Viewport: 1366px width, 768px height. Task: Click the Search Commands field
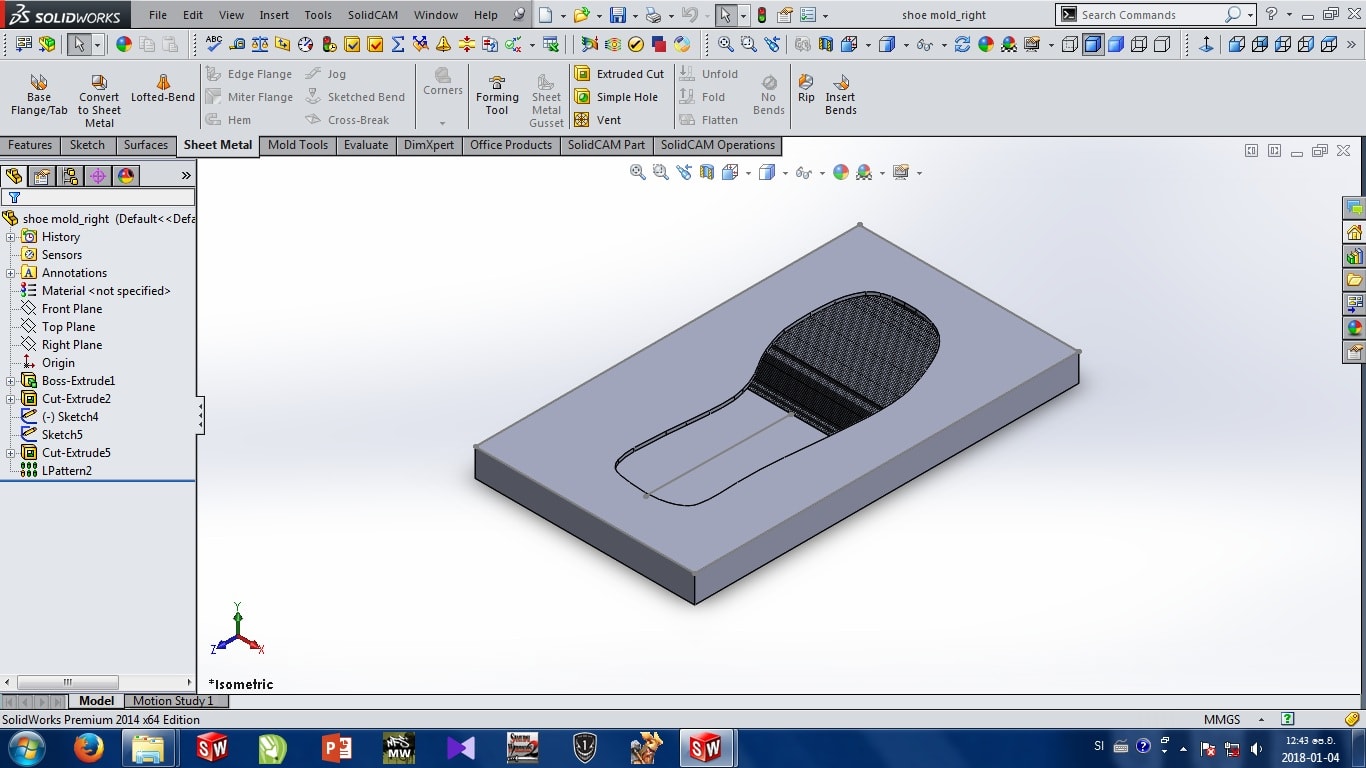pyautogui.click(x=1150, y=15)
